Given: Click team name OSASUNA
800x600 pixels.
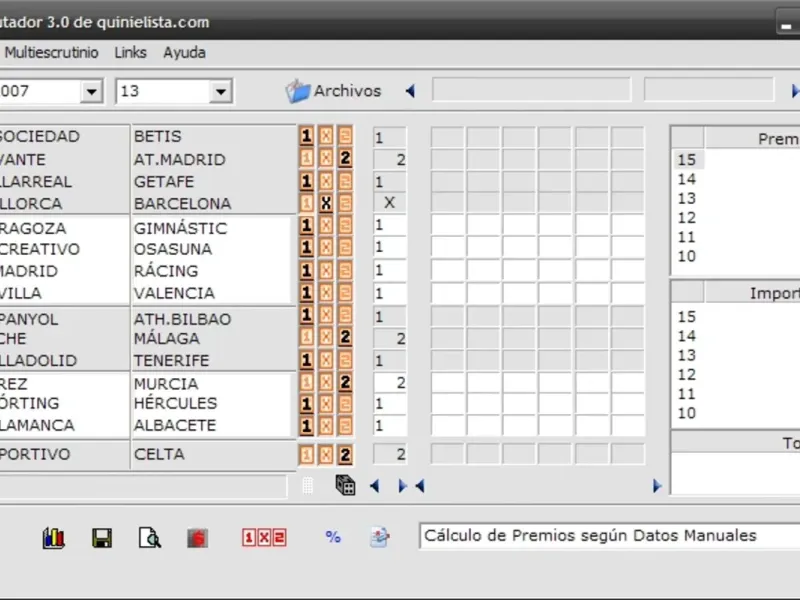Looking at the screenshot, I should tap(173, 249).
